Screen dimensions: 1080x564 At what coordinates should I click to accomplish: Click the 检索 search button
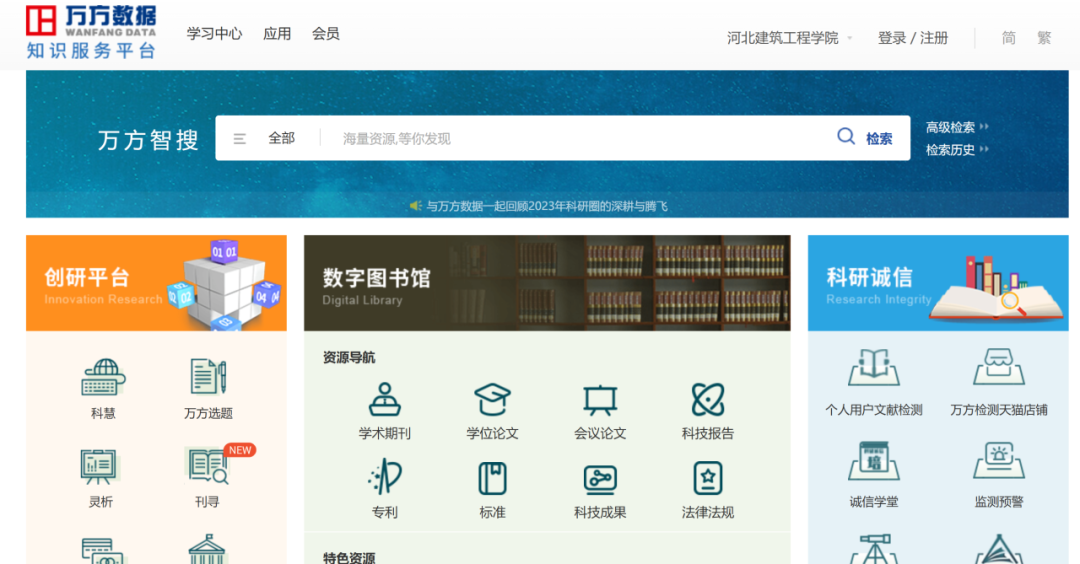pyautogui.click(x=879, y=138)
